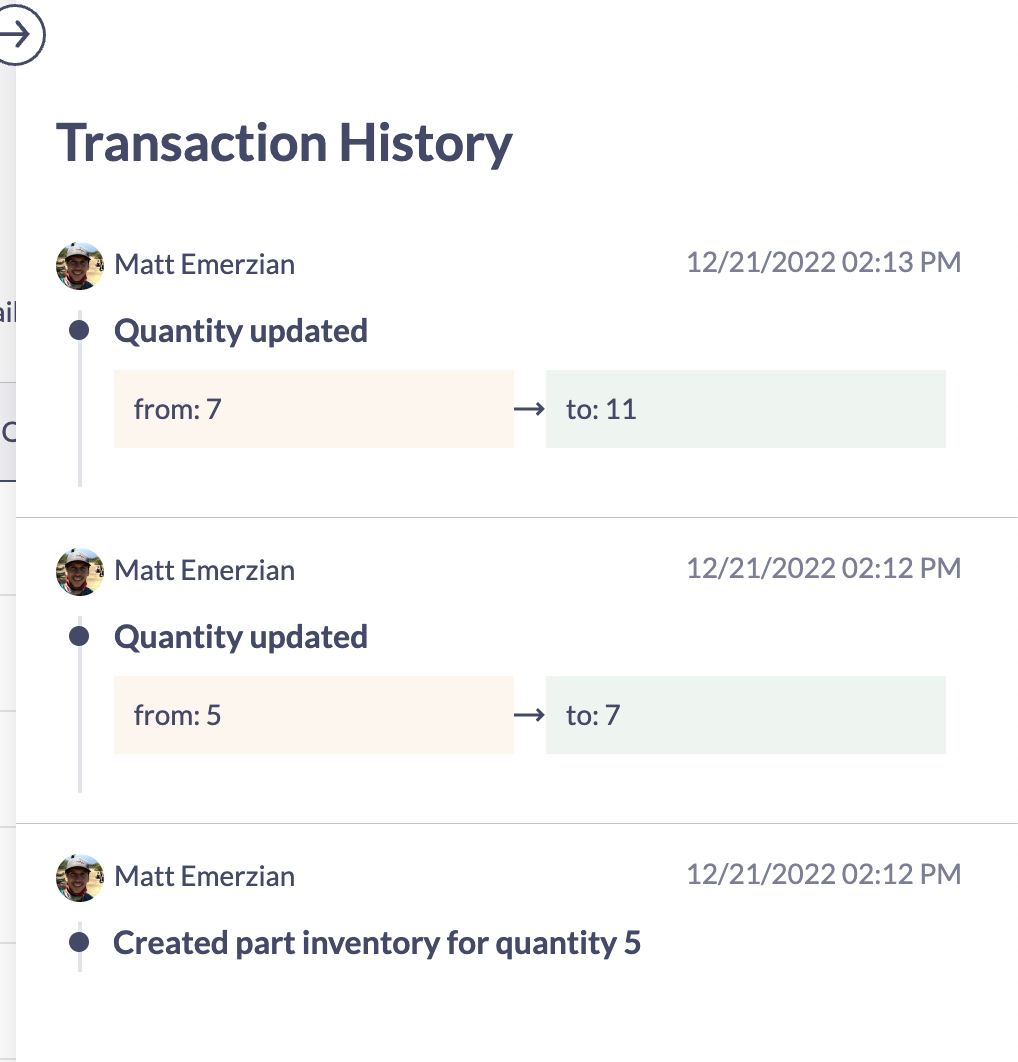The image size is (1018, 1062).
Task: Click the Quantity updated label above from: 7
Action: click(x=241, y=331)
